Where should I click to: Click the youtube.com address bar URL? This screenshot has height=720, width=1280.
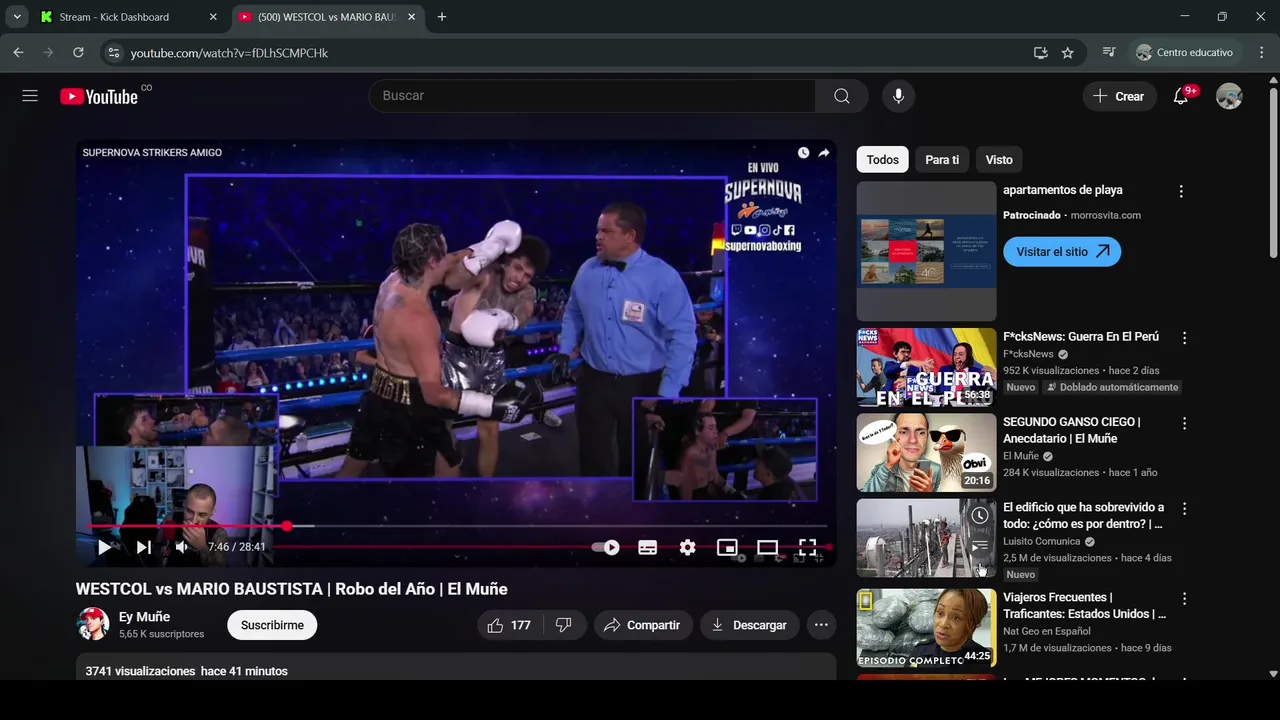(229, 53)
